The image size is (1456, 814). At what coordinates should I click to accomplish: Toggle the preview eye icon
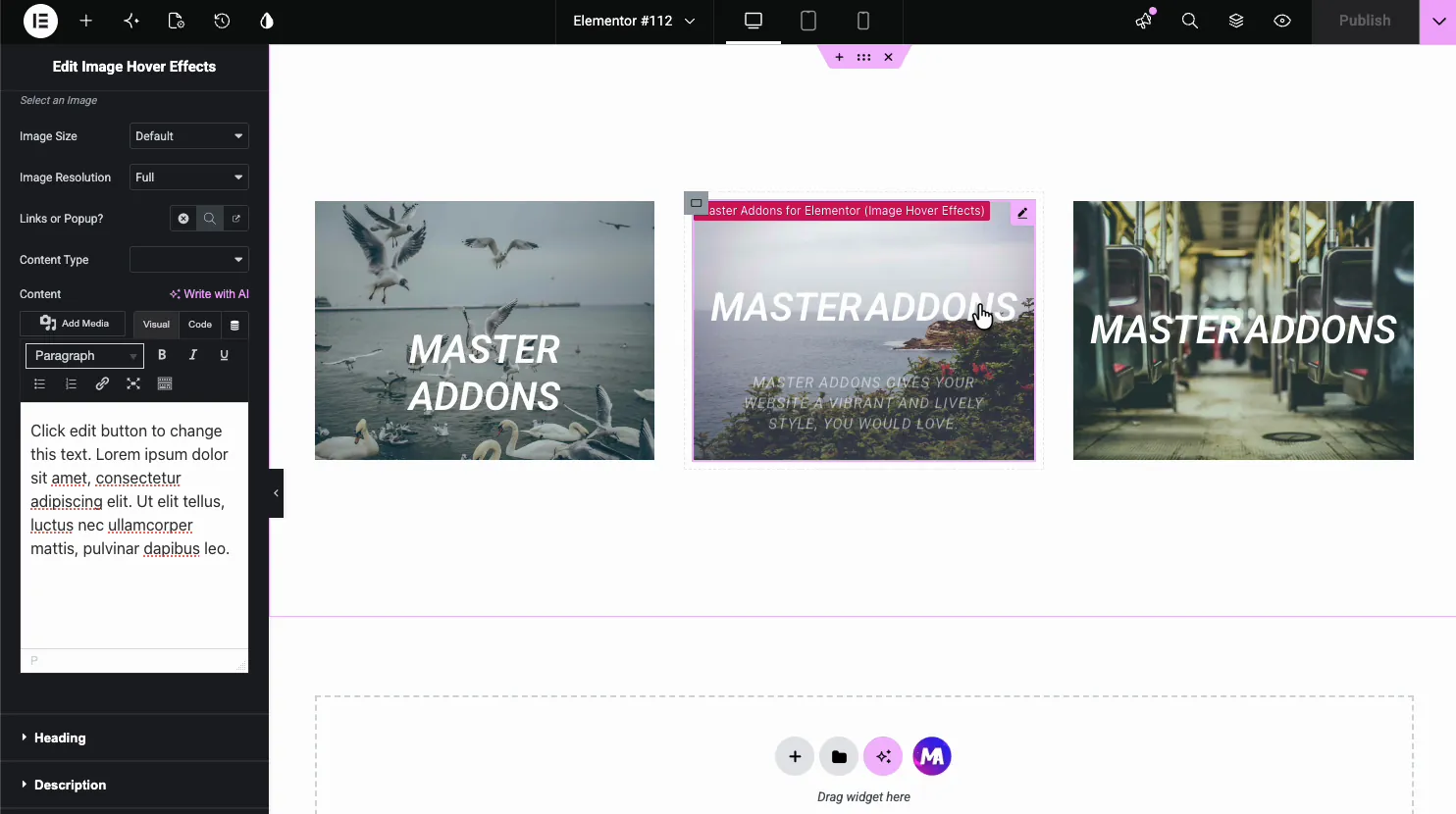coord(1282,21)
